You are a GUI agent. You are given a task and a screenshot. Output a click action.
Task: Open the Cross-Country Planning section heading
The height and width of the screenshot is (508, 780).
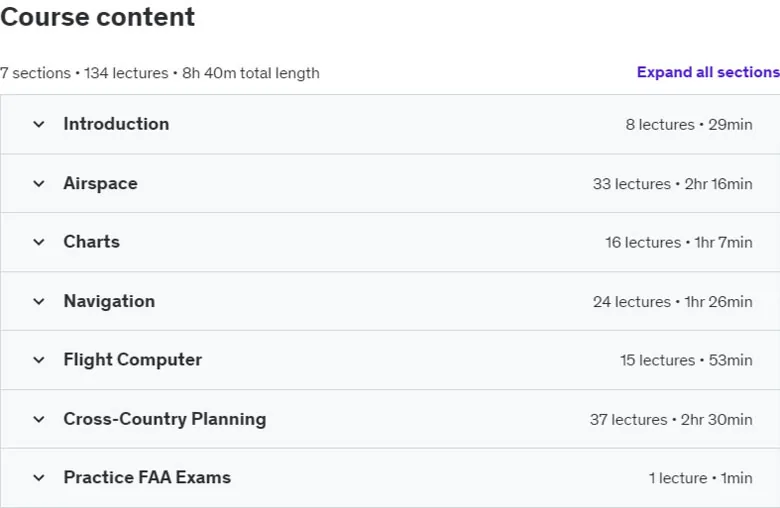(x=165, y=419)
